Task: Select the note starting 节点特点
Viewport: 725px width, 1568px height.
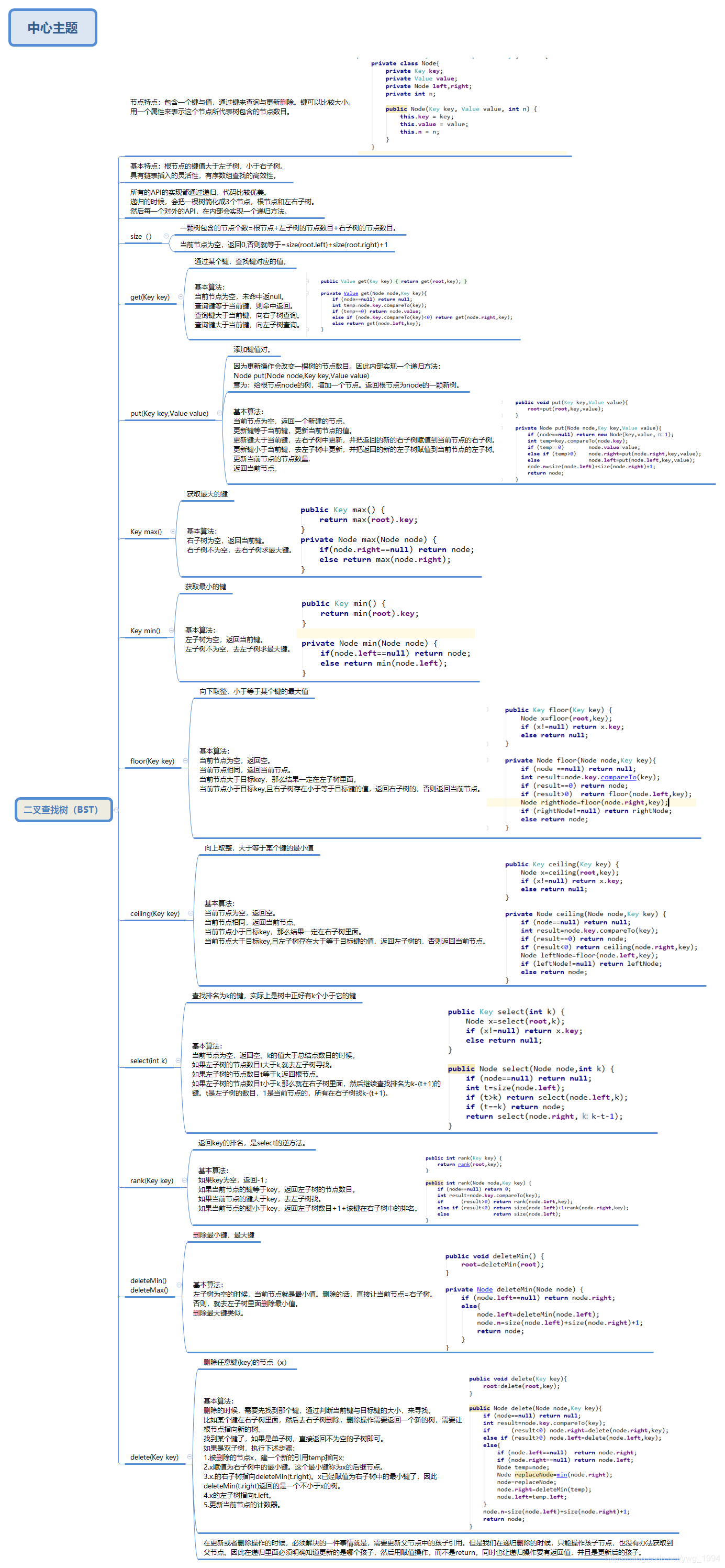Action: tap(241, 106)
